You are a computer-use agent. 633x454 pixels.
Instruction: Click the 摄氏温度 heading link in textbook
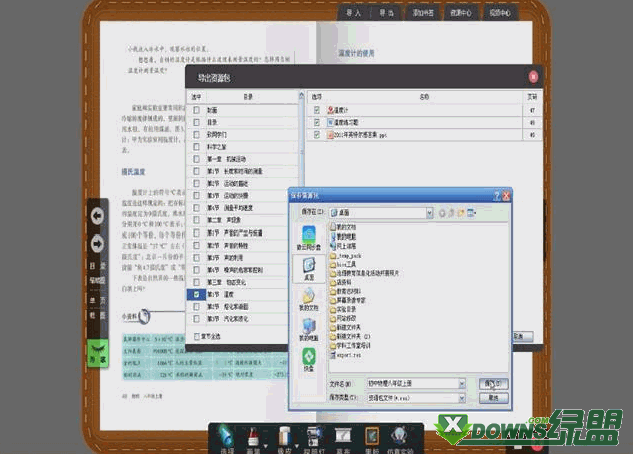pyautogui.click(x=133, y=172)
